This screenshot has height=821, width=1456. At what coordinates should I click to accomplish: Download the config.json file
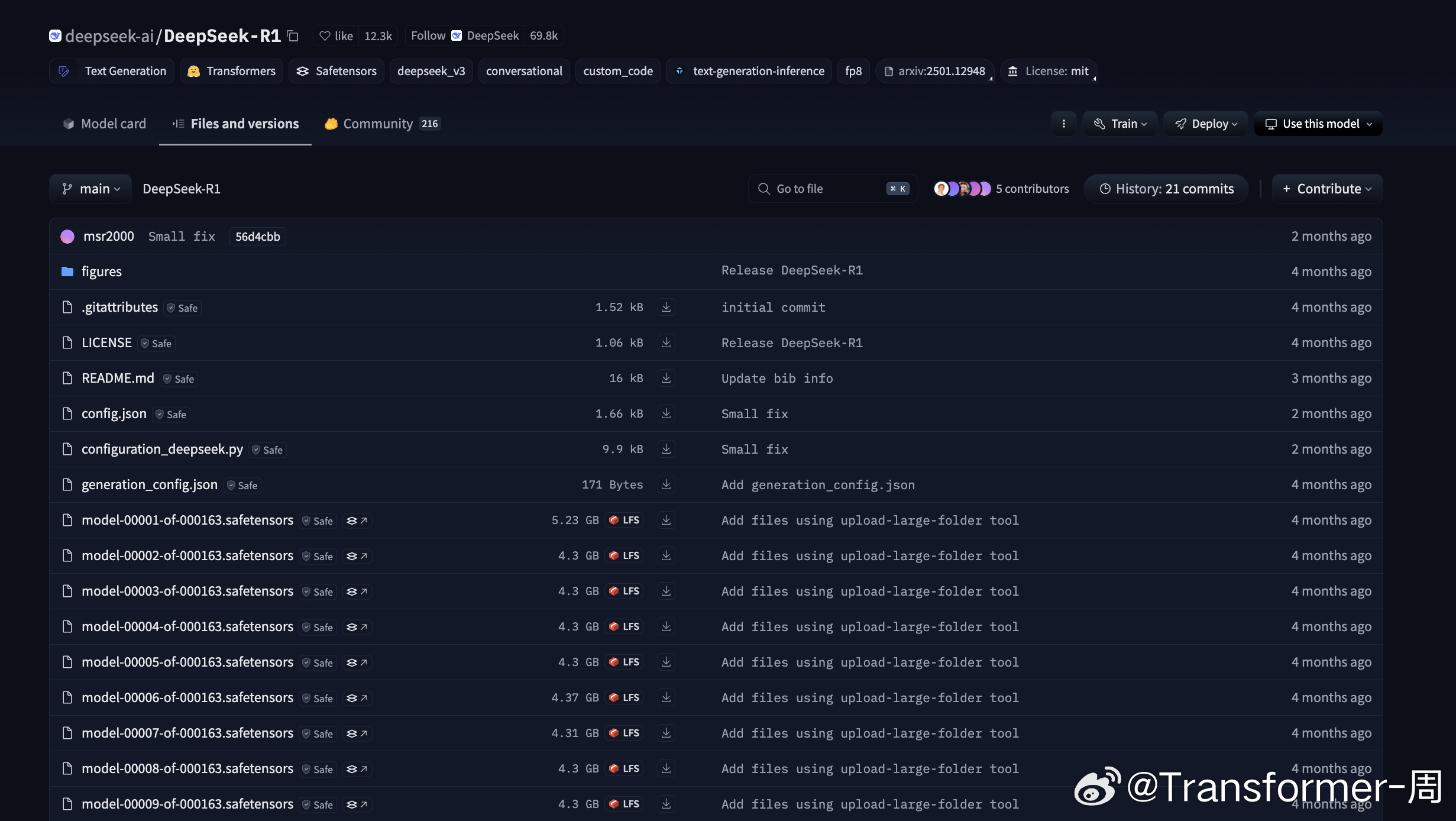[x=666, y=413]
